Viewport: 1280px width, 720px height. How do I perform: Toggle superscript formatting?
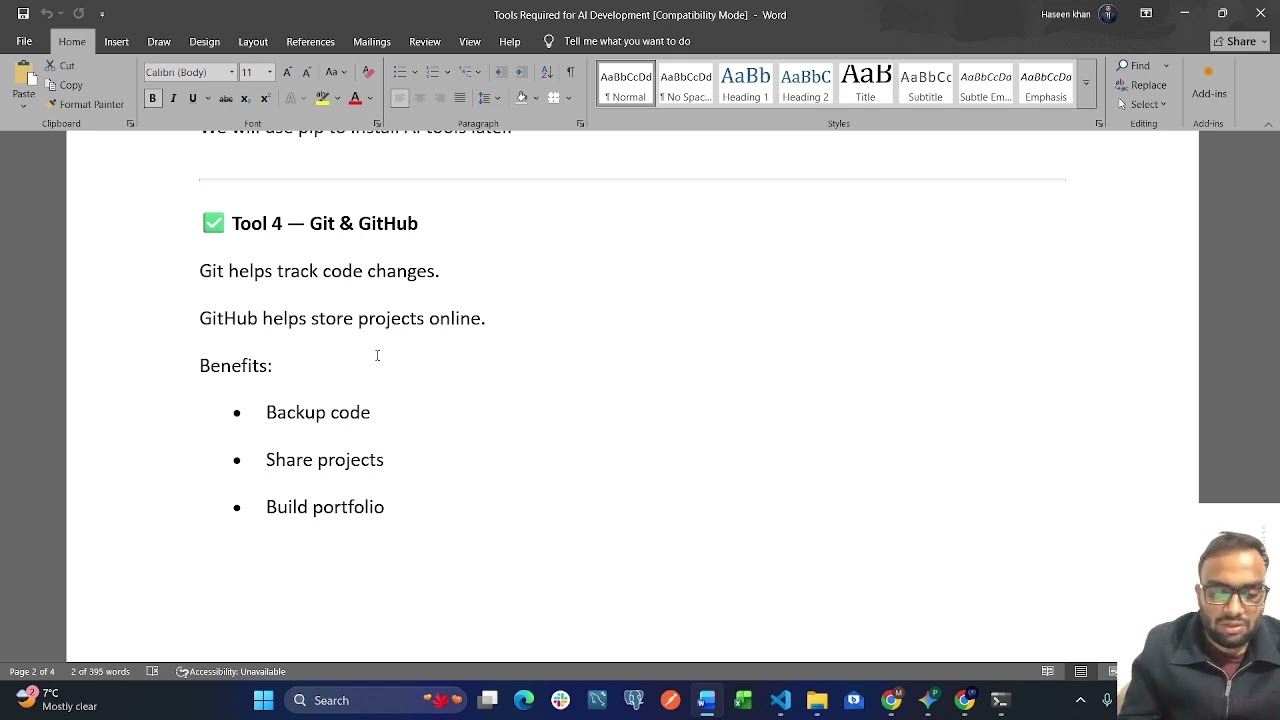click(x=264, y=98)
